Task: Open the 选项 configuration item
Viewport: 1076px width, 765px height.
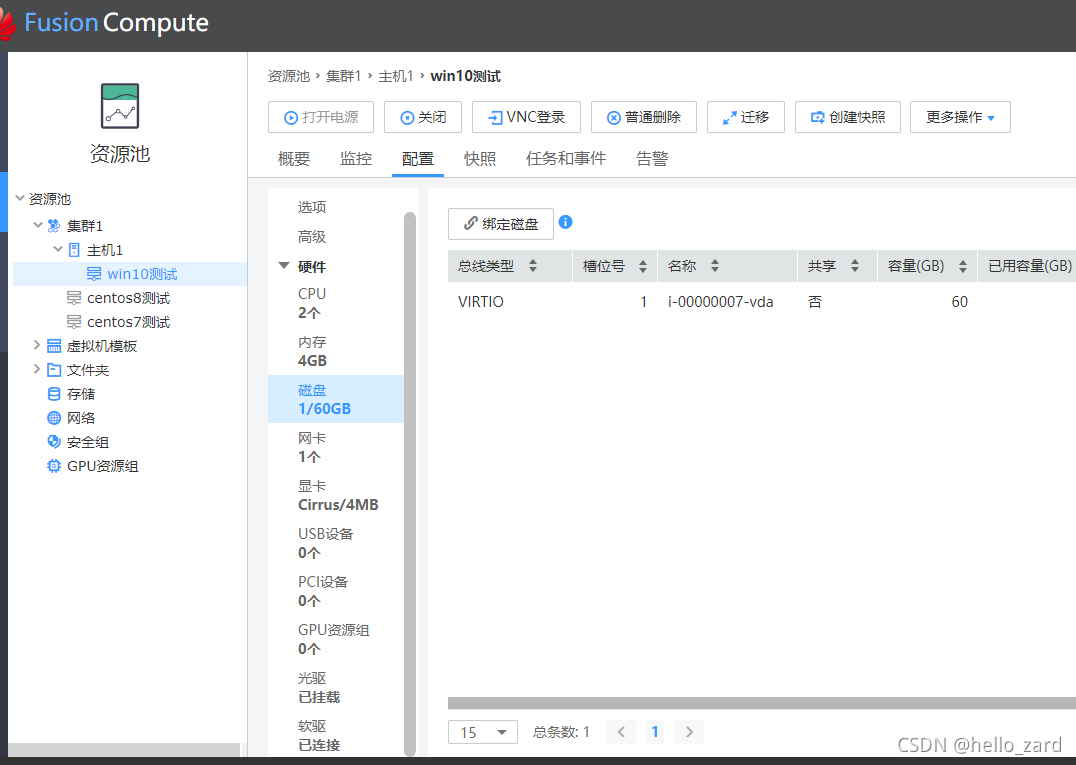Action: pos(312,207)
